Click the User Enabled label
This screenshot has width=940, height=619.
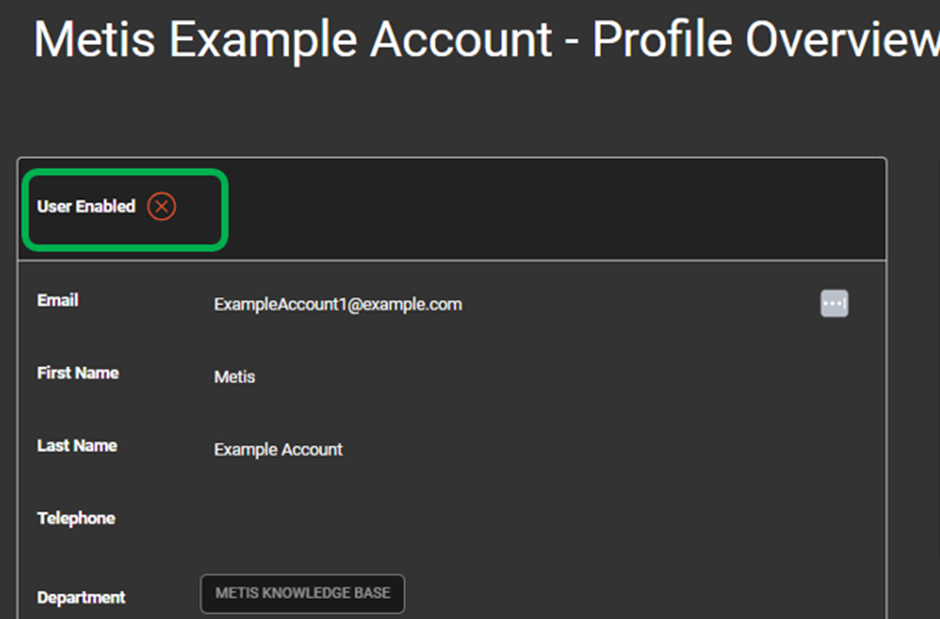click(86, 207)
